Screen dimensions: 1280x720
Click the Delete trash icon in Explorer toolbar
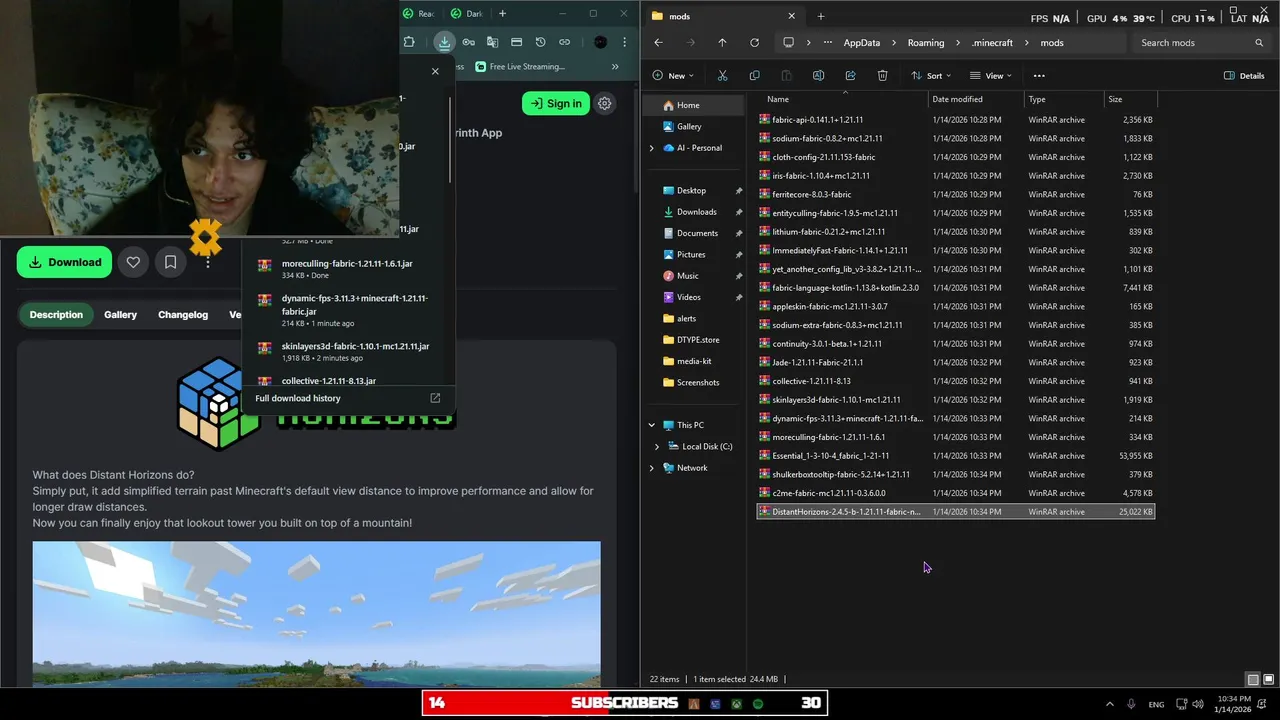882,75
